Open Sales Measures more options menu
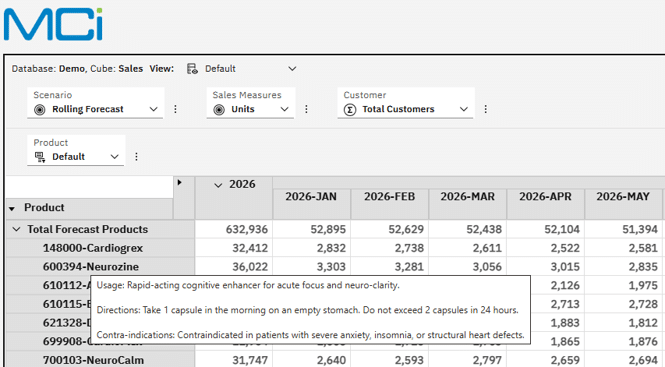665x367 pixels. pyautogui.click(x=306, y=109)
